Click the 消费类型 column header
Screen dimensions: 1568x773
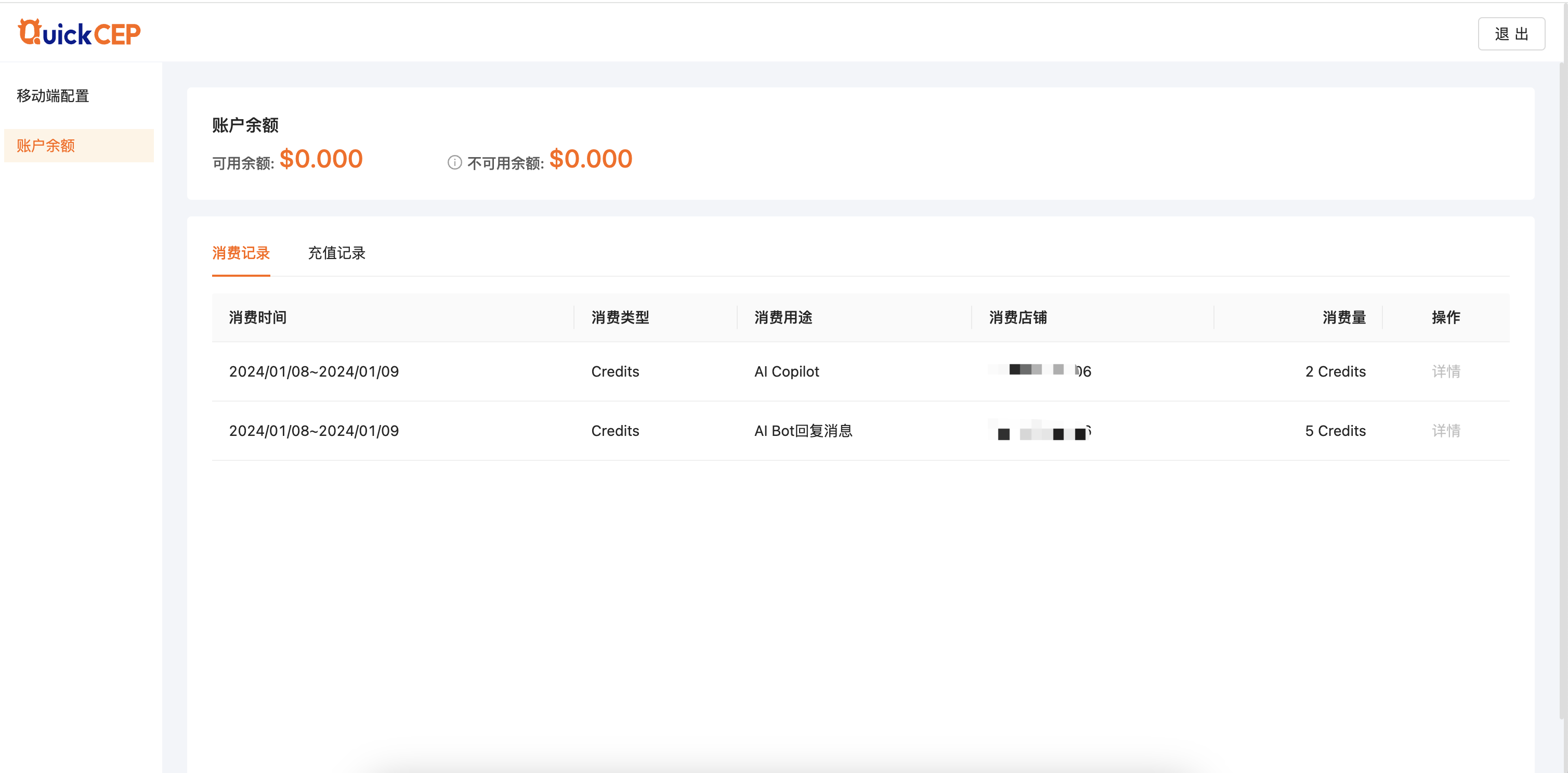pos(620,317)
